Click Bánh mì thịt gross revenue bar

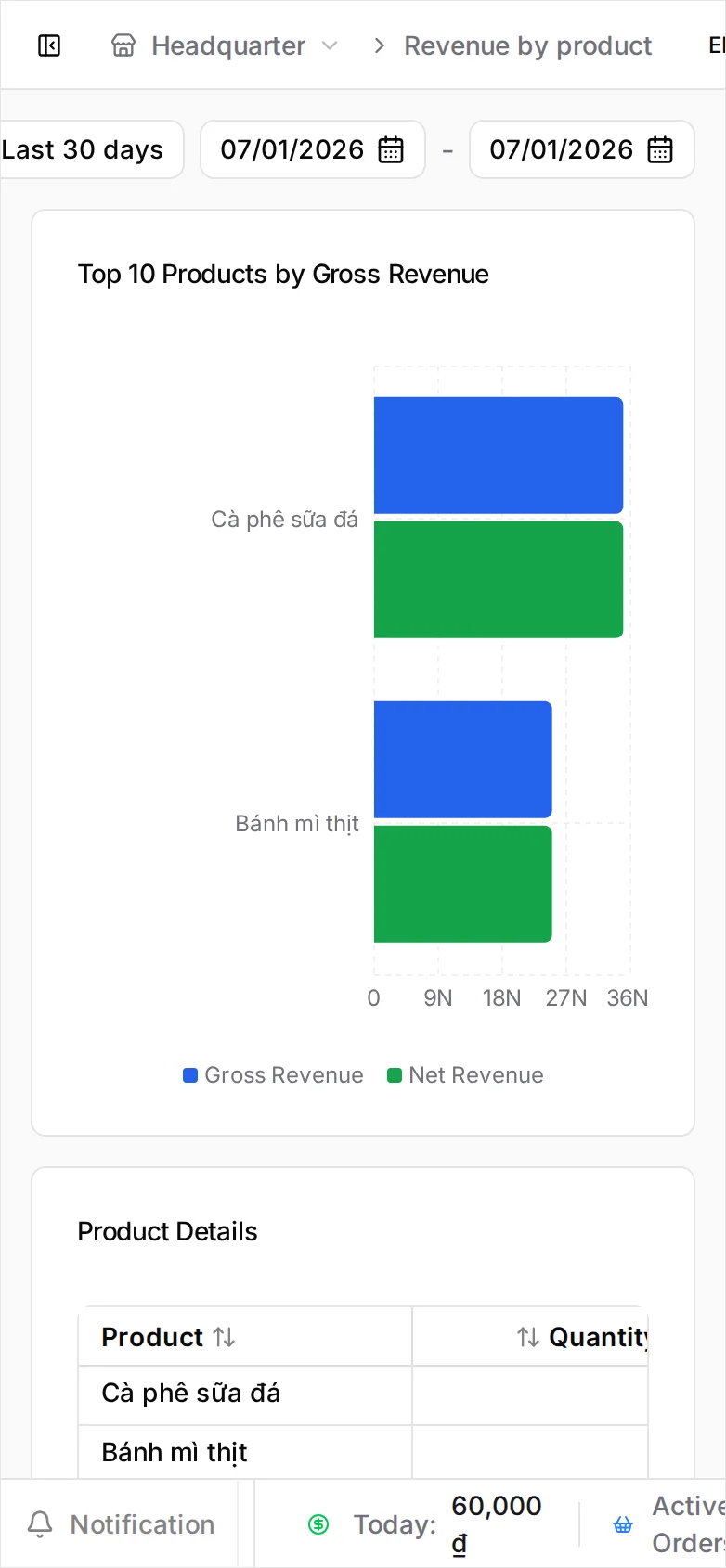click(463, 760)
